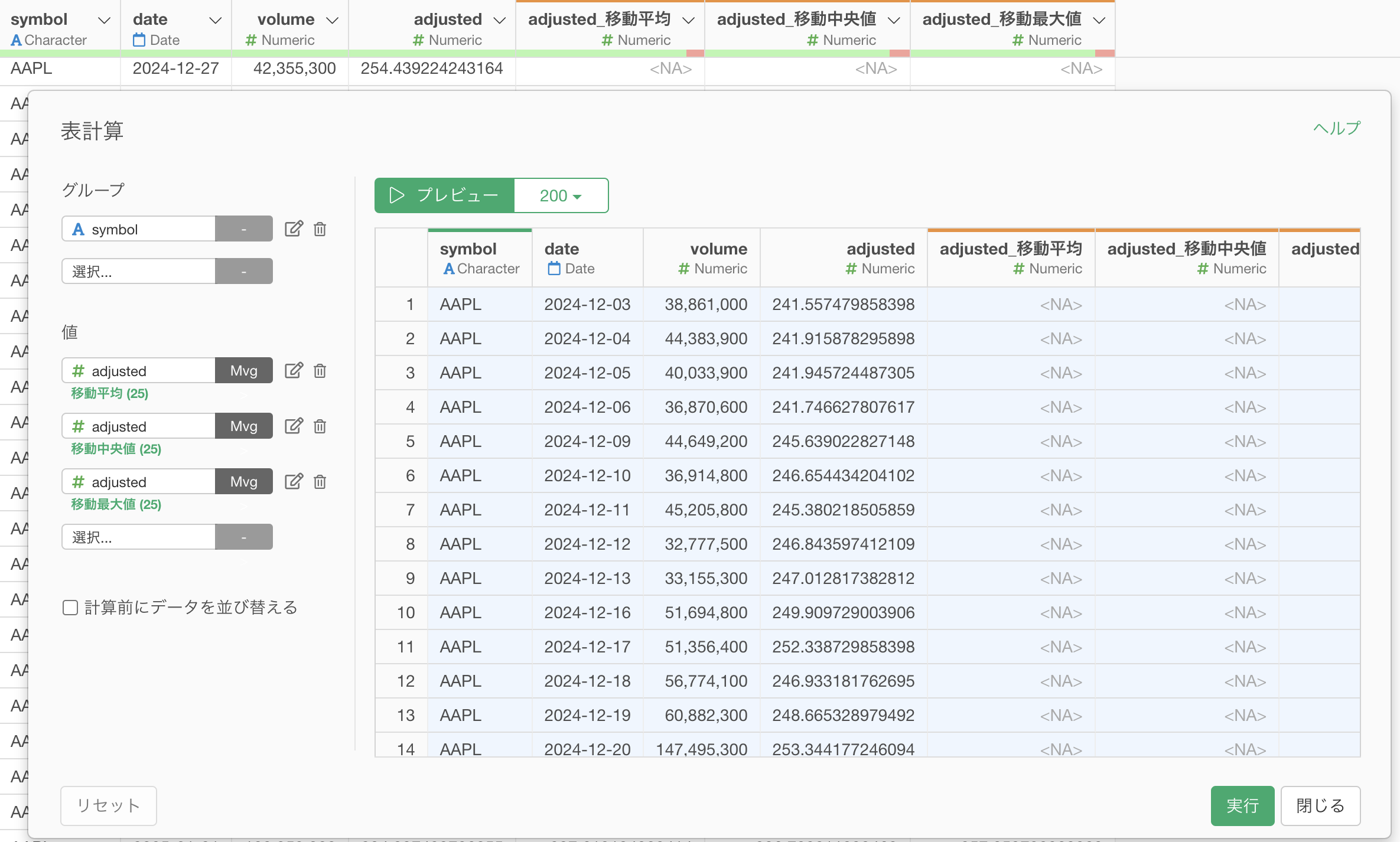Expand the adjusted_移動平均 column header menu

tap(688, 20)
